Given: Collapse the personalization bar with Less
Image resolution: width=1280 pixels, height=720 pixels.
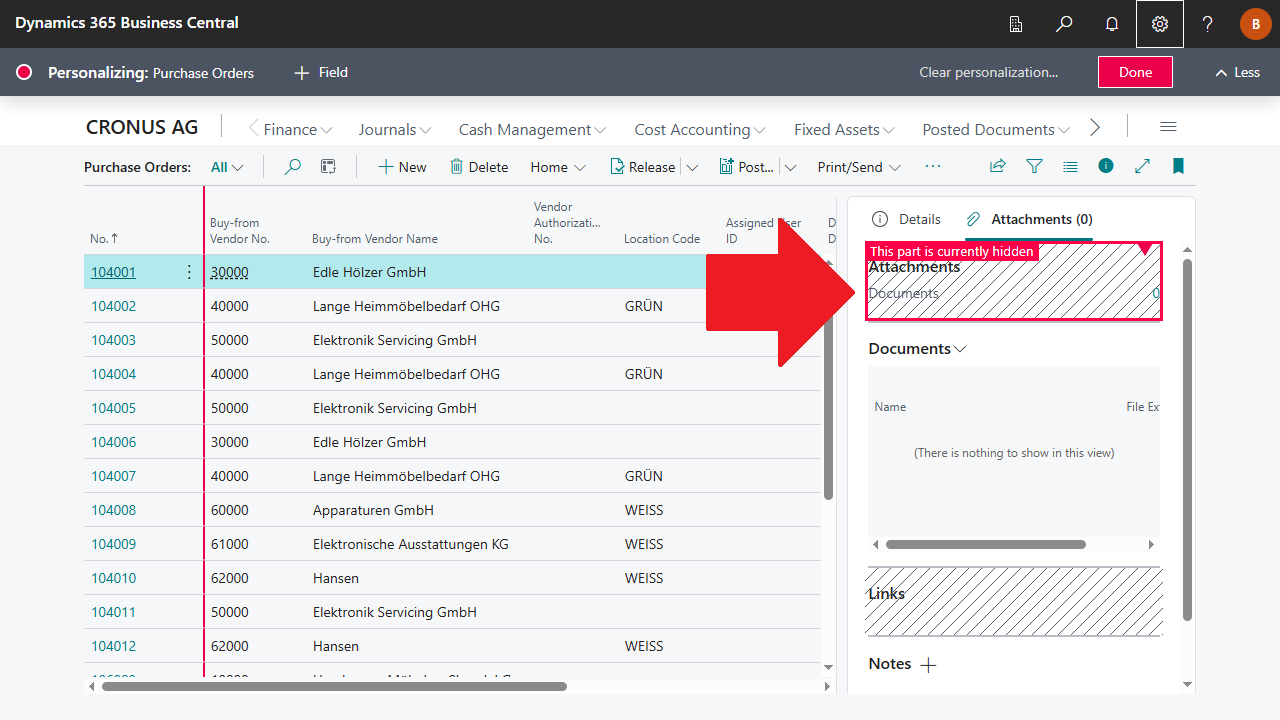Looking at the screenshot, I should coord(1237,72).
